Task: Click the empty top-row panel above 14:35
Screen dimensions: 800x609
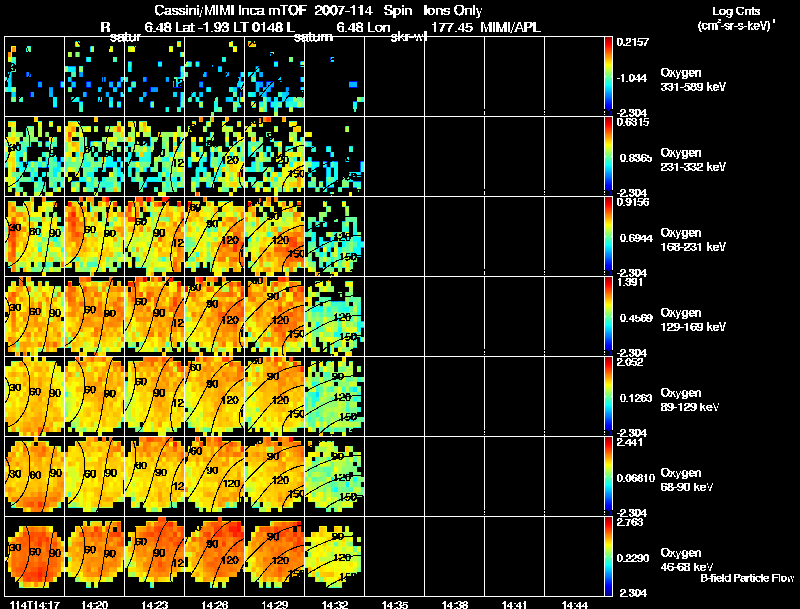Action: click(394, 77)
